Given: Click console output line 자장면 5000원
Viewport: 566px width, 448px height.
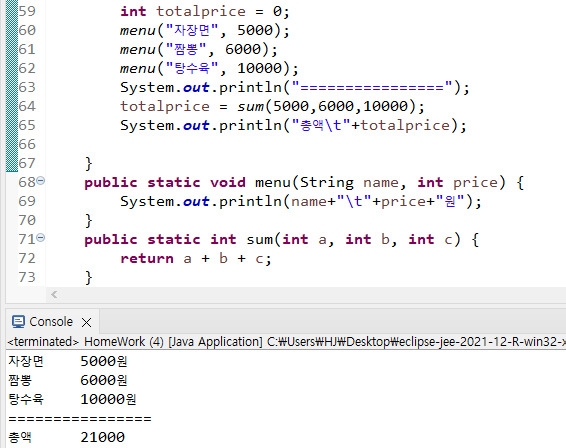Looking at the screenshot, I should 68,361.
